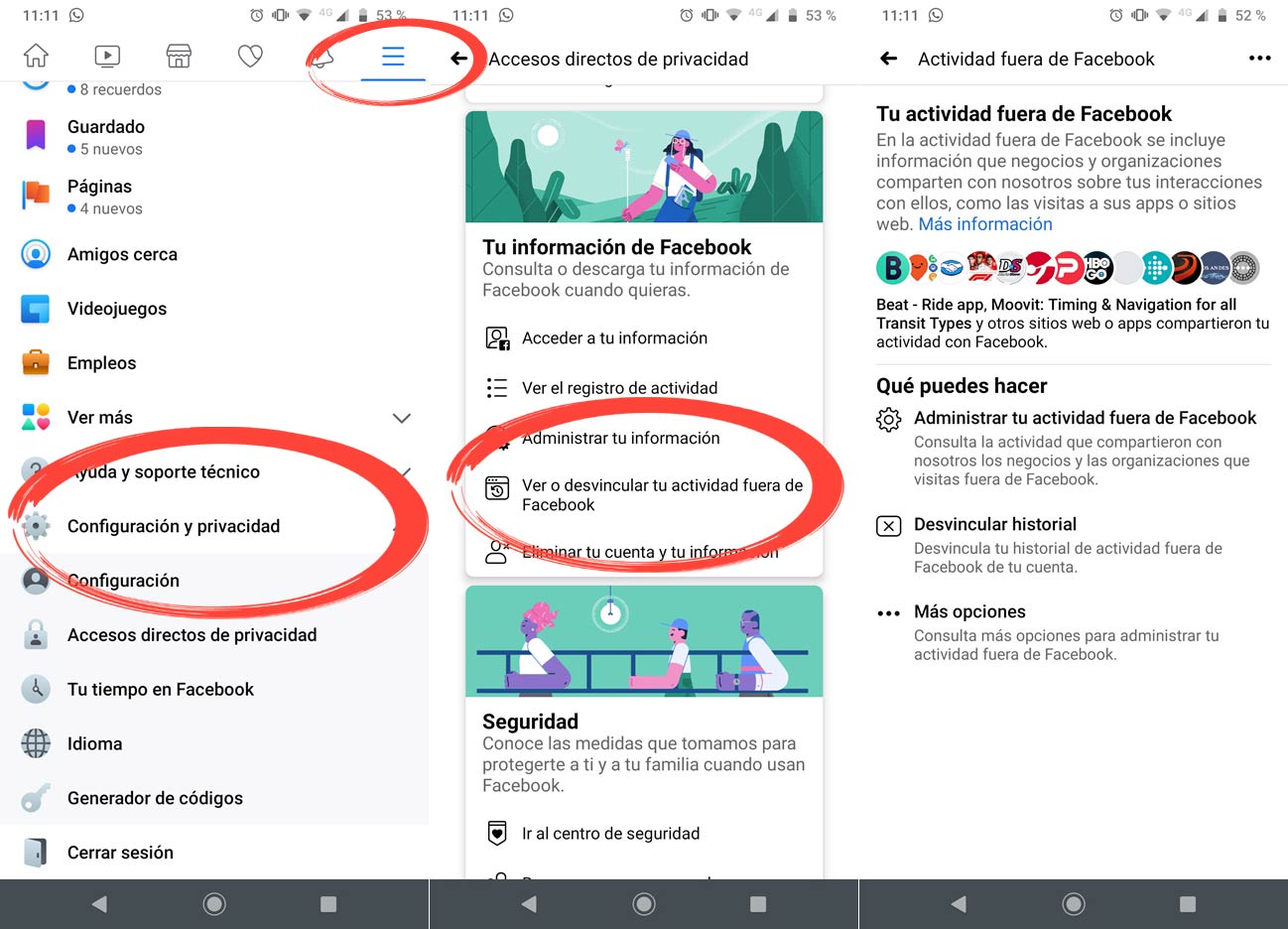Open the Facebook home feed icon
Screen dimensions: 1288x929
point(36,57)
